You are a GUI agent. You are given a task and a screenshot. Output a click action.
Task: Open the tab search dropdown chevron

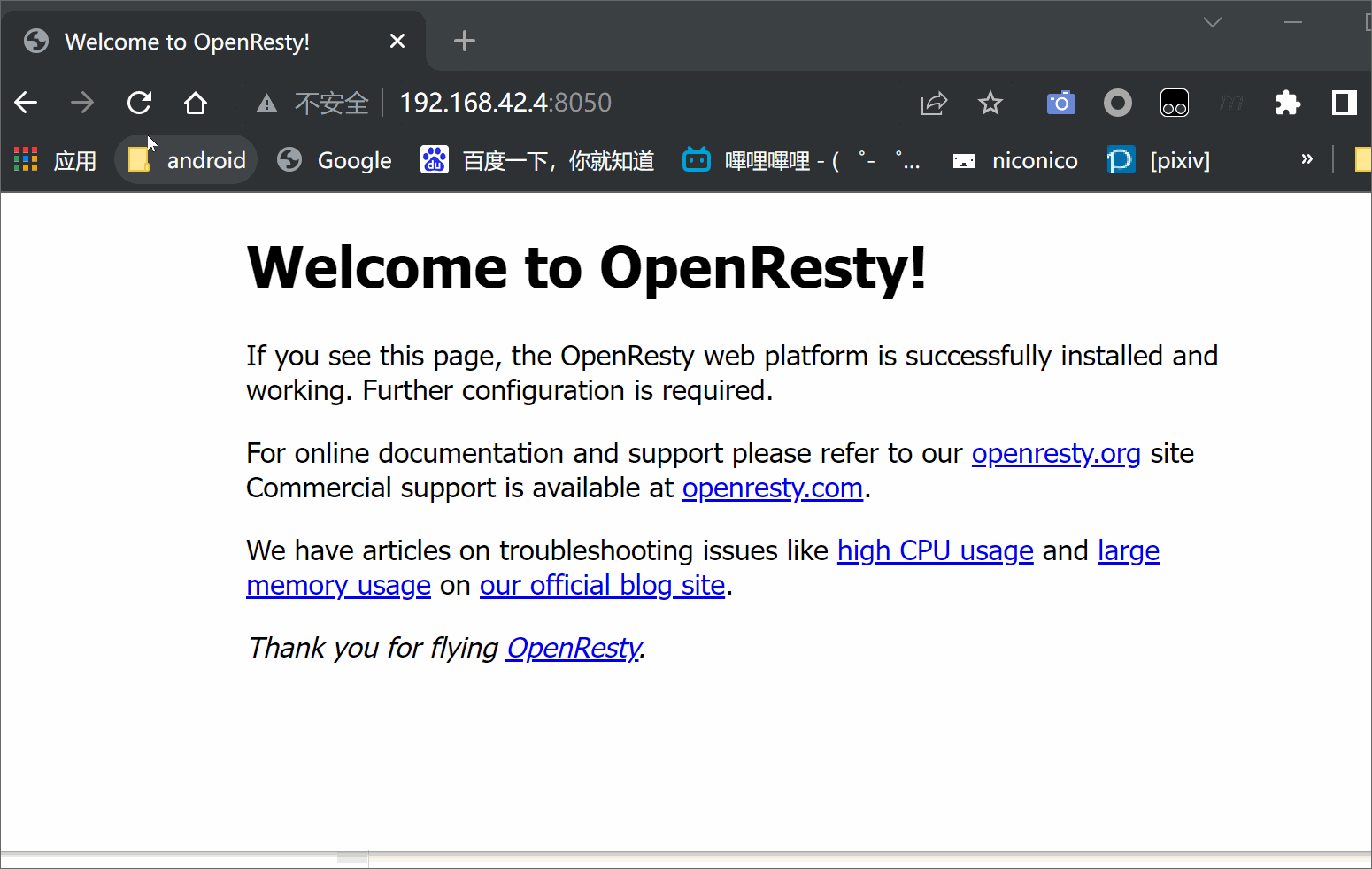[x=1213, y=22]
